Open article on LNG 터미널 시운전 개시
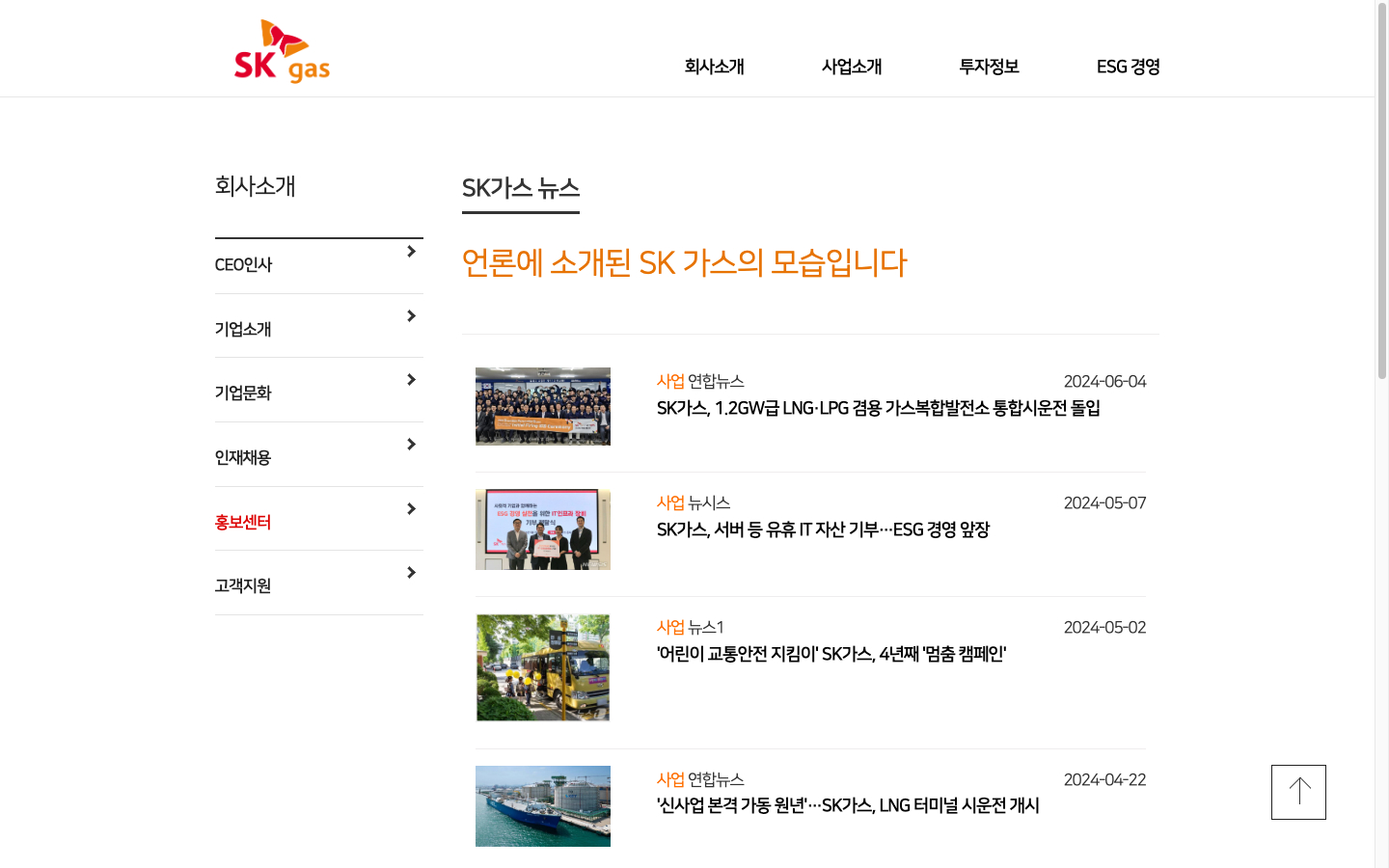This screenshot has width=1389, height=868. (848, 805)
